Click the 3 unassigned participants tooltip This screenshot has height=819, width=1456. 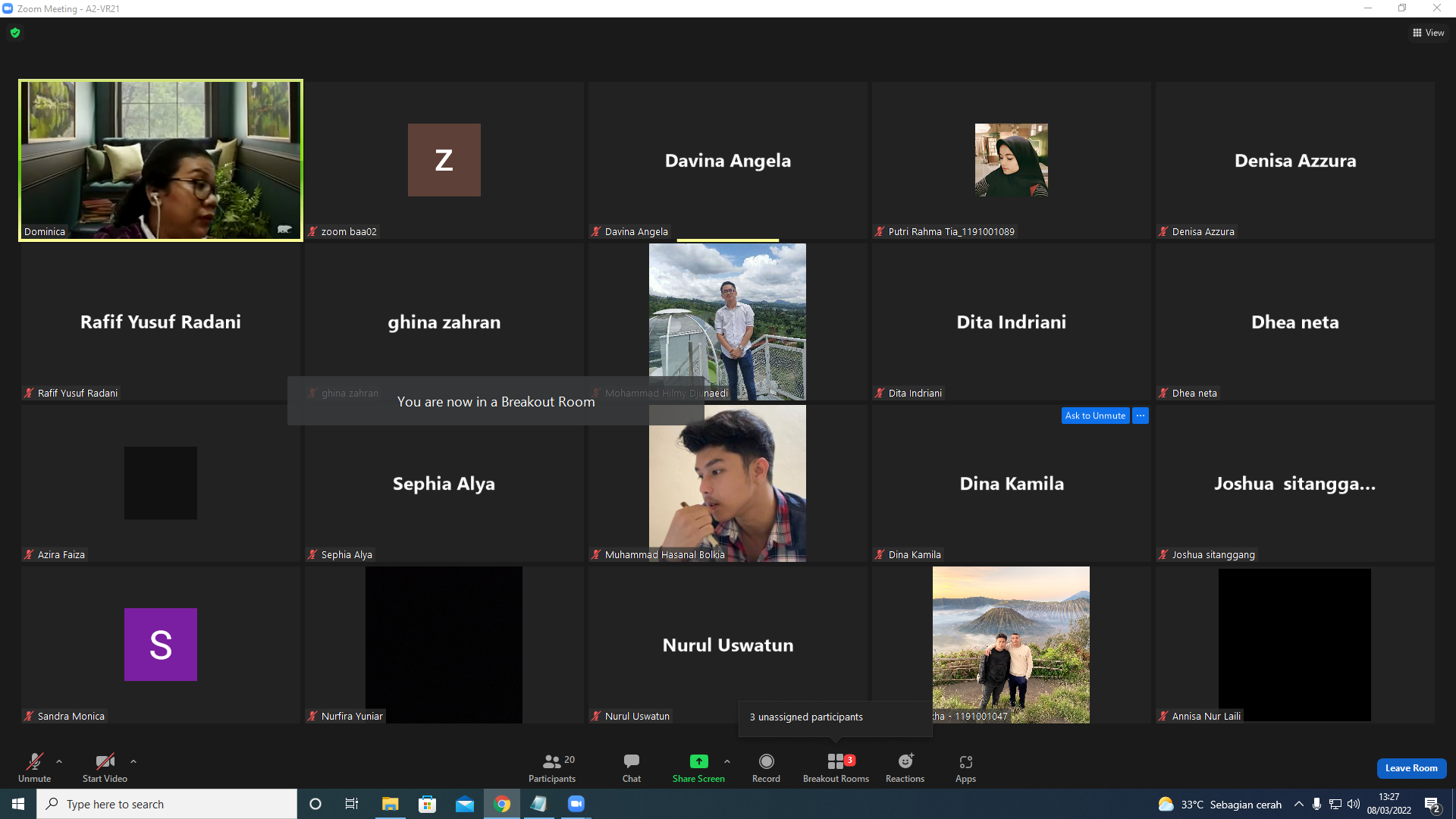tap(835, 717)
